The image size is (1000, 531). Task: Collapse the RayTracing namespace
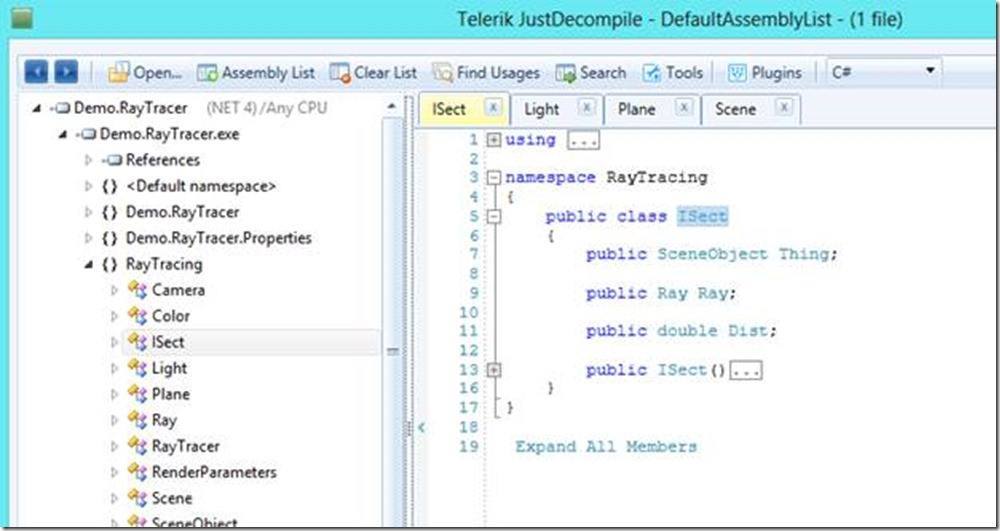coord(89,264)
